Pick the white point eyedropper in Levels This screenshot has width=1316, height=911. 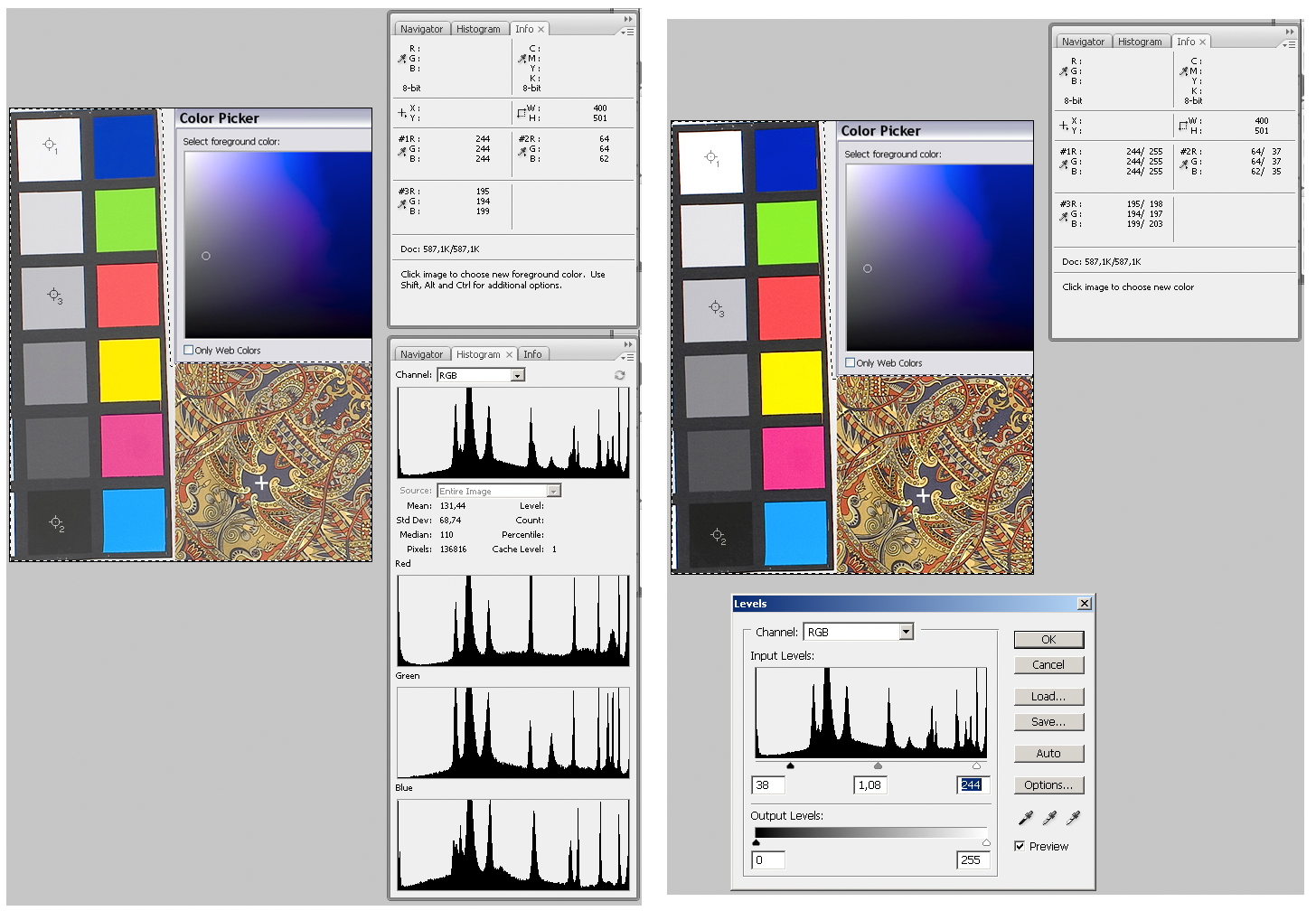coord(1073,818)
